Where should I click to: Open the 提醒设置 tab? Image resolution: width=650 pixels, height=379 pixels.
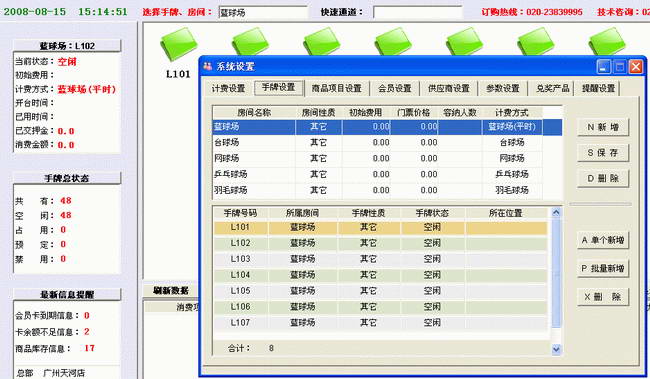[598, 88]
